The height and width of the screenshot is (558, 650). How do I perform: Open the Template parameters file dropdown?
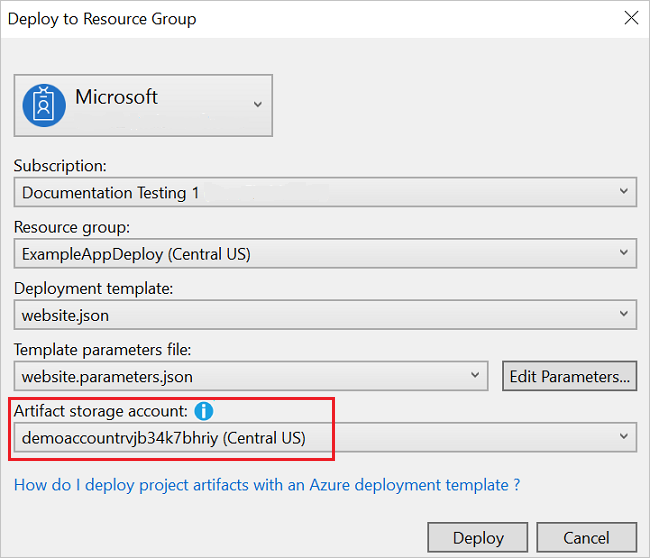[x=251, y=376]
